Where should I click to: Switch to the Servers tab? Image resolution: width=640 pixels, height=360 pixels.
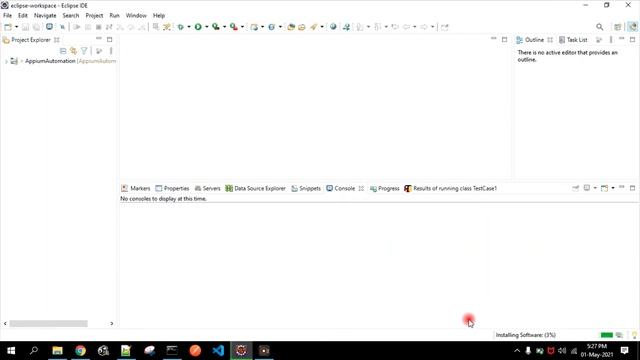pos(207,189)
